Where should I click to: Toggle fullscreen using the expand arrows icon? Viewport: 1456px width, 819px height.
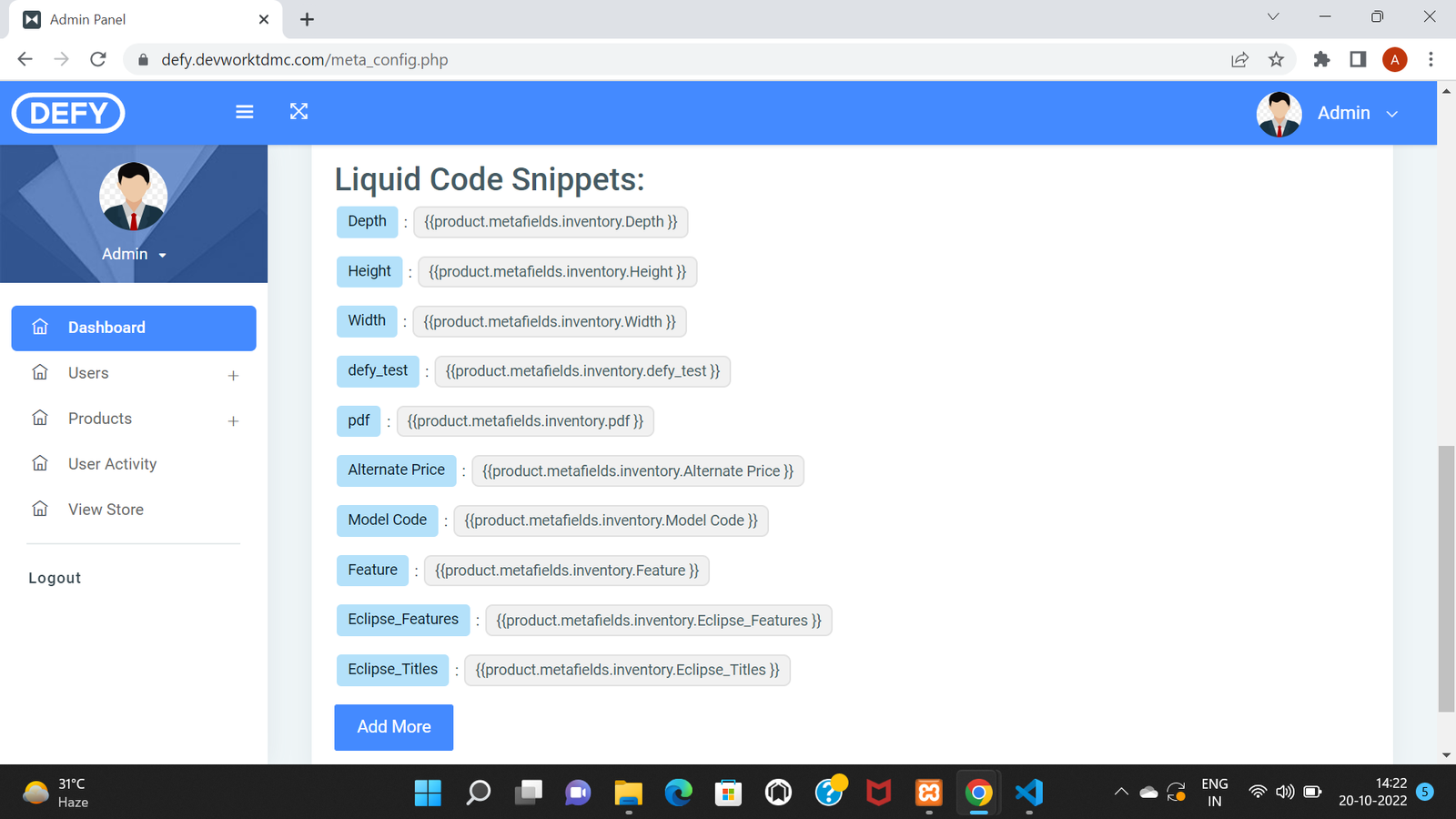click(x=298, y=112)
